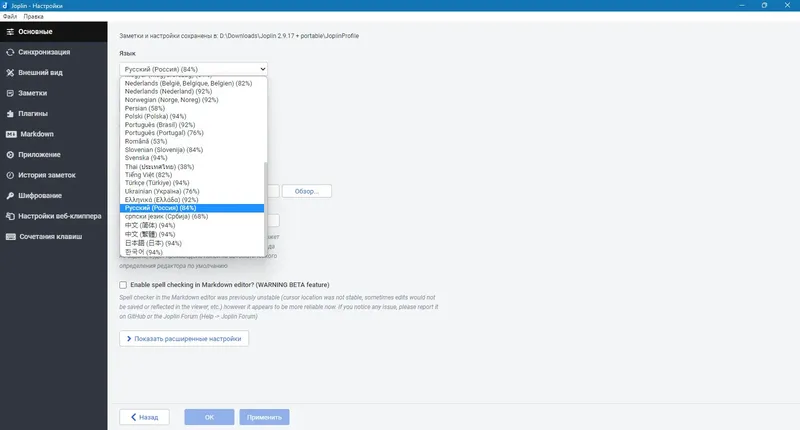Select Português (Brasil) (92%) option
Viewport: 800px width, 430px height.
point(192,124)
